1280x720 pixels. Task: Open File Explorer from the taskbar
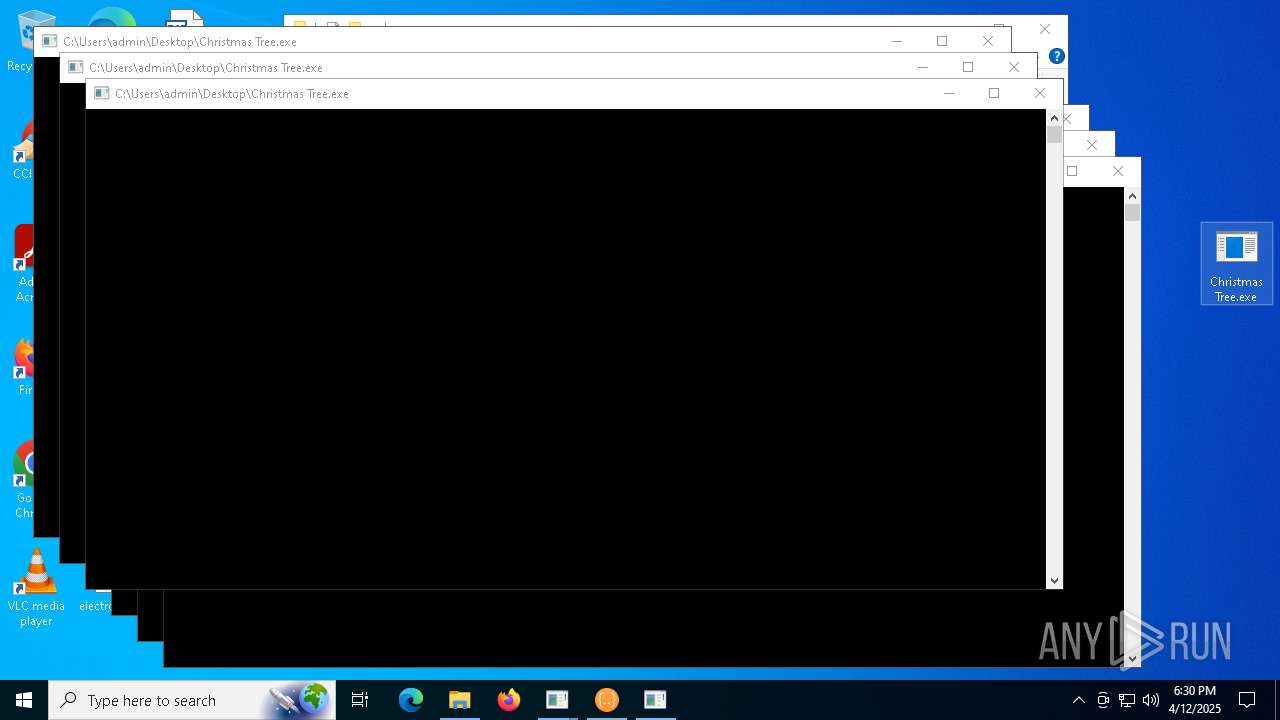460,700
